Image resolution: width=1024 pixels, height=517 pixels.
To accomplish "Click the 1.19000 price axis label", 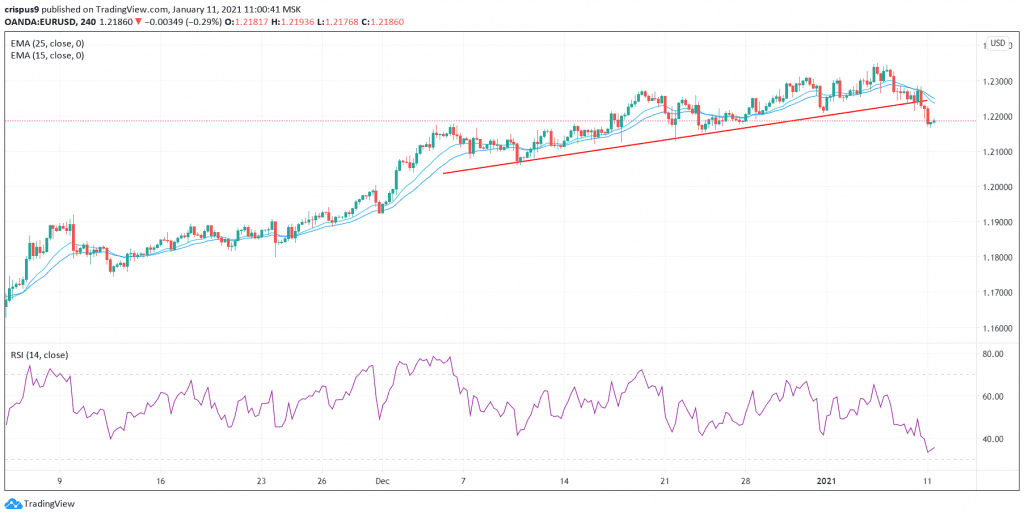I will pyautogui.click(x=999, y=223).
